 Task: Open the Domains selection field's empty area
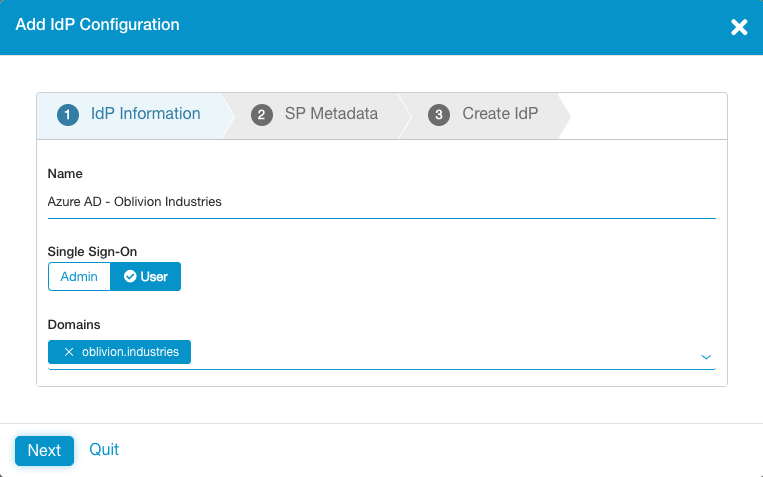pos(440,353)
